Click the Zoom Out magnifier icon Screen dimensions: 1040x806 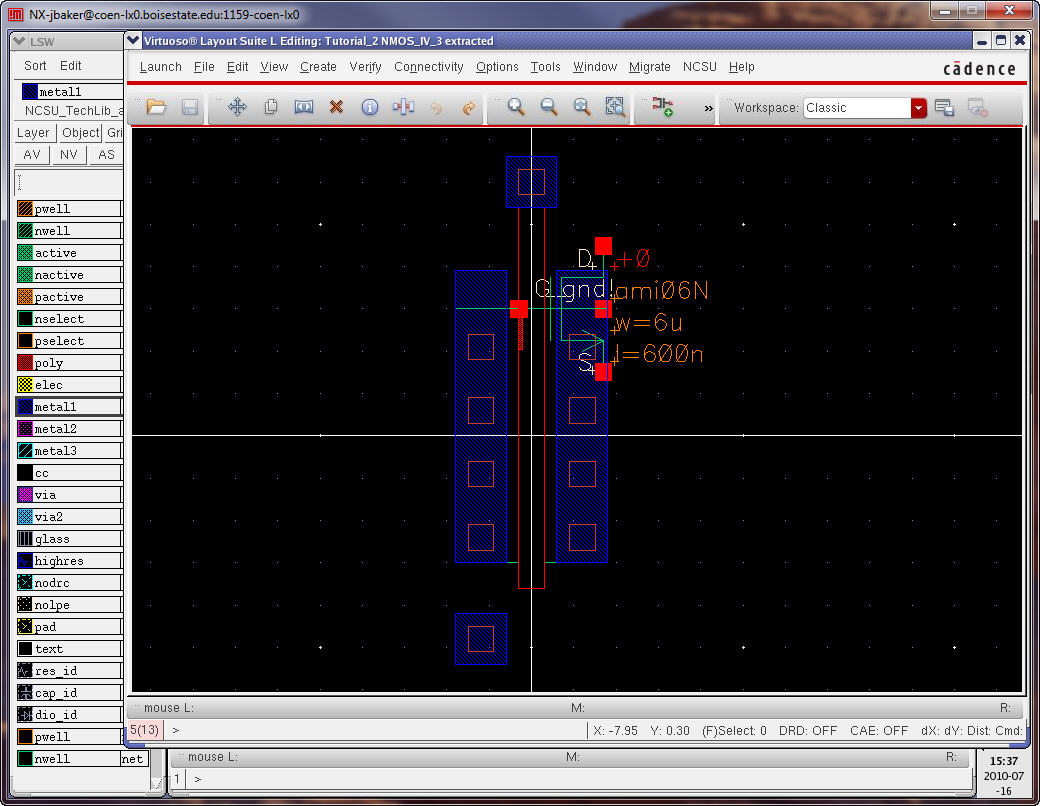click(549, 107)
